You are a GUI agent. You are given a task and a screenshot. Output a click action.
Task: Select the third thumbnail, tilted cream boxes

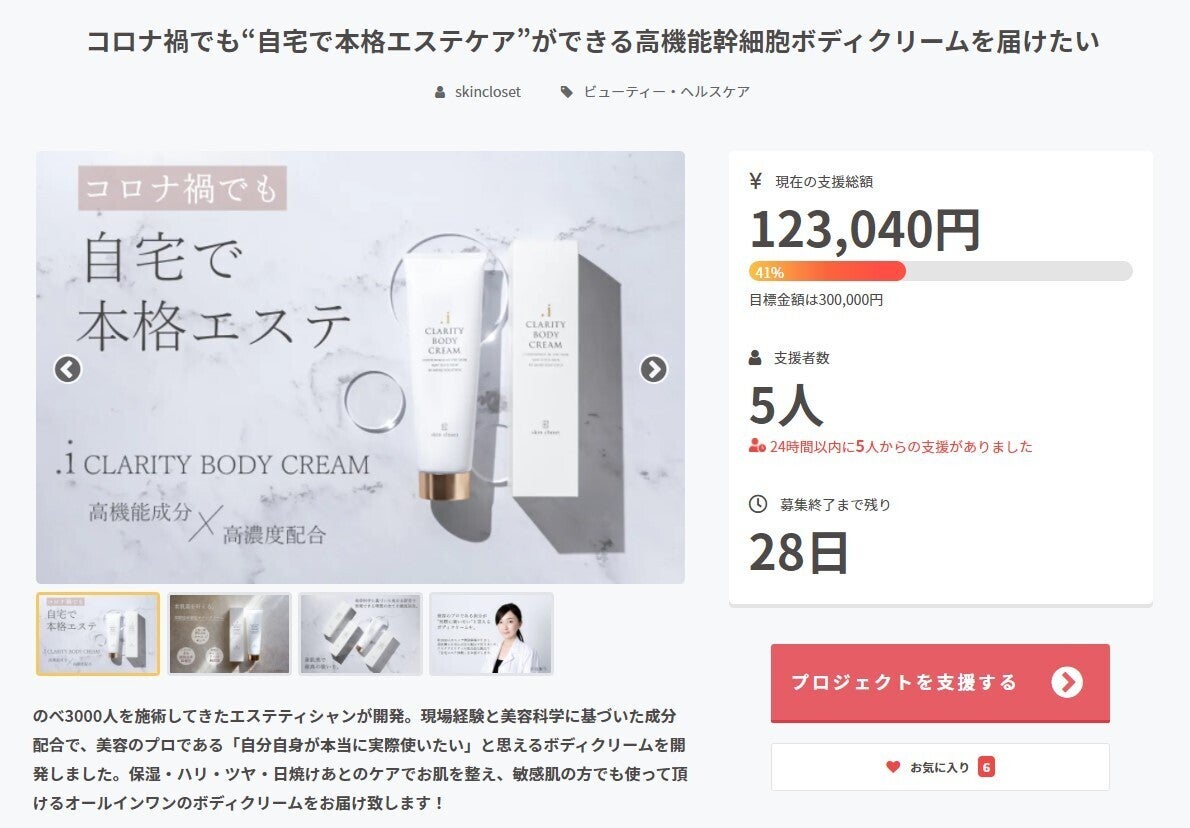coord(360,634)
